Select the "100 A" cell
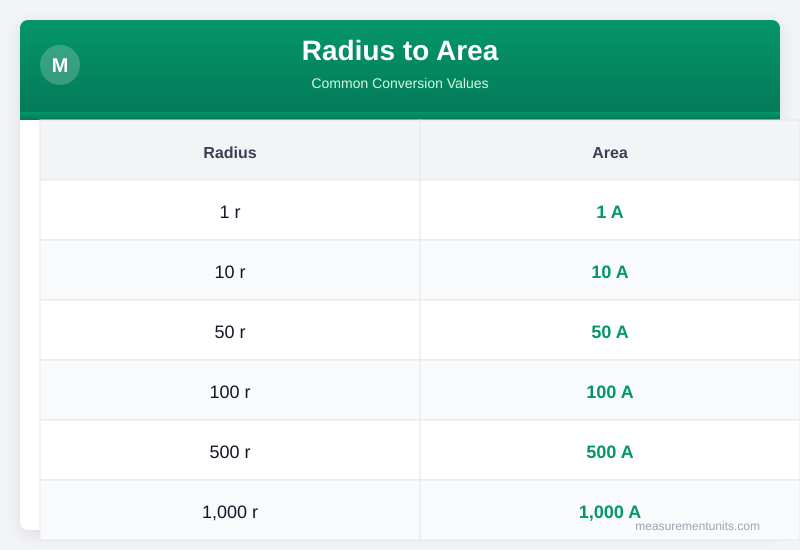The height and width of the screenshot is (550, 800). click(x=610, y=390)
